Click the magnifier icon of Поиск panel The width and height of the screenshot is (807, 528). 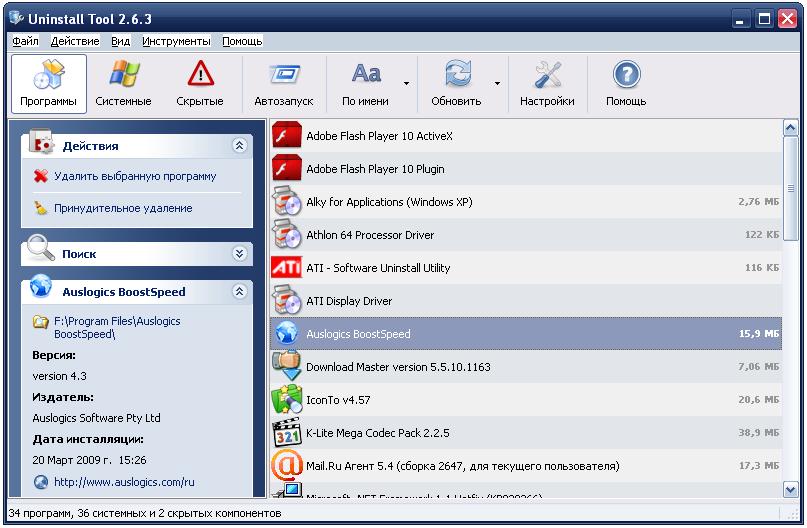[x=41, y=248]
